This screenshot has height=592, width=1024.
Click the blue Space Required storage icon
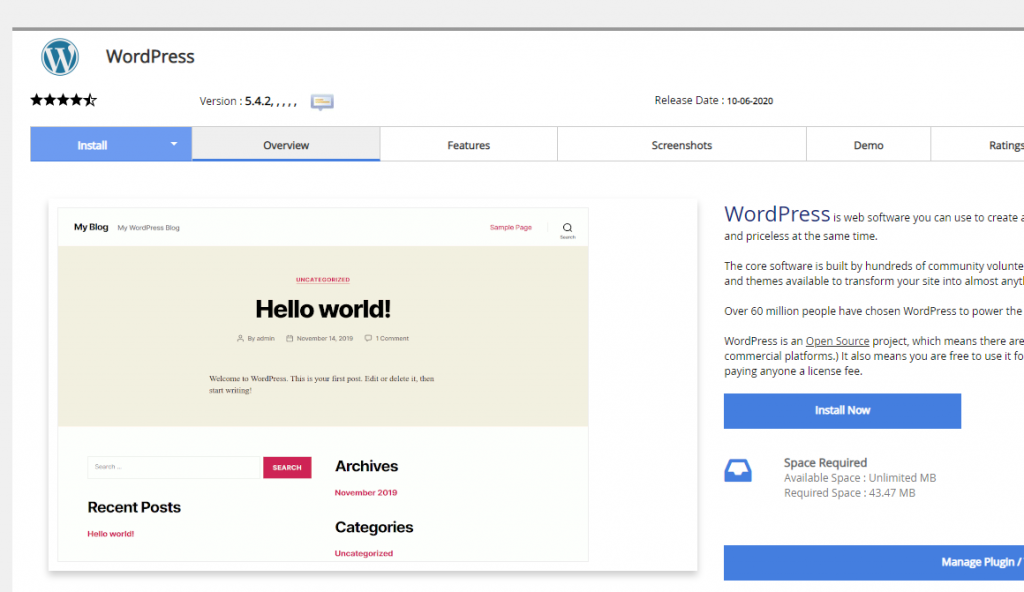coord(738,470)
